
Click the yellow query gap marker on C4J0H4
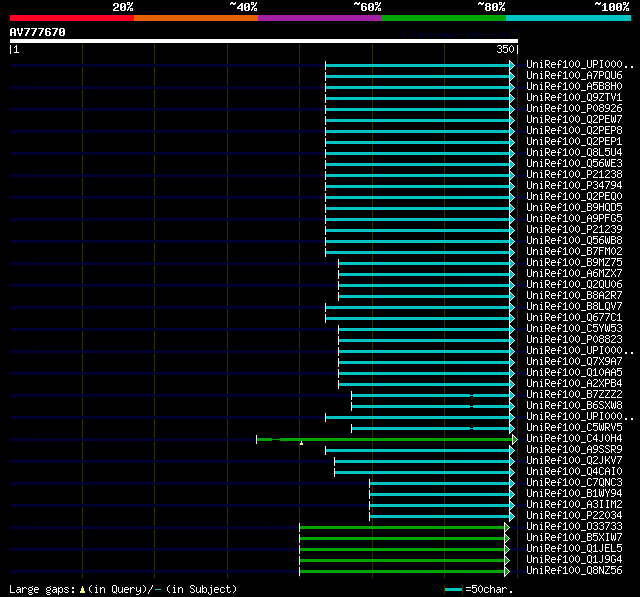click(x=301, y=443)
